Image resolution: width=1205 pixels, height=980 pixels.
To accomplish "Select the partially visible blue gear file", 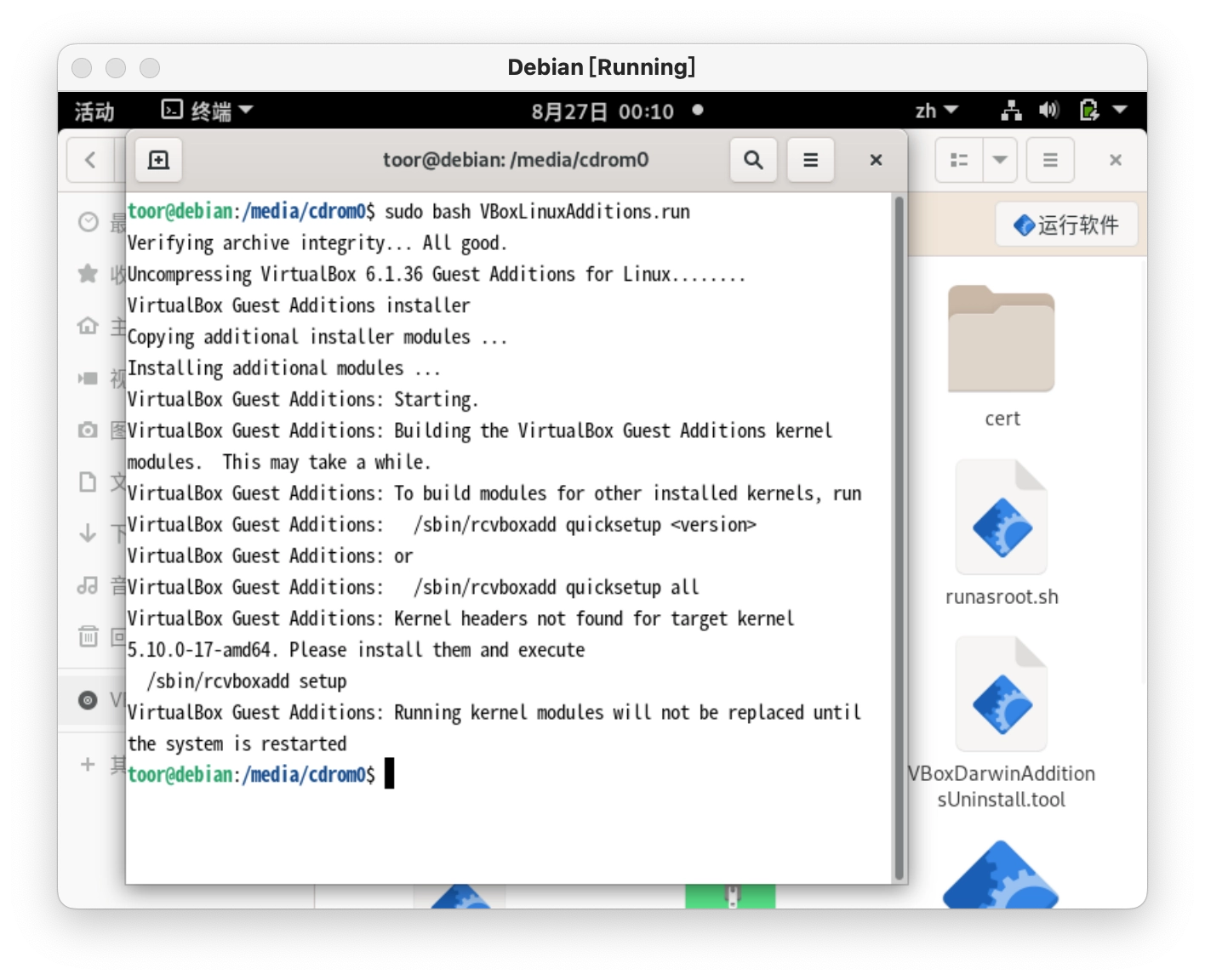I will [1001, 875].
